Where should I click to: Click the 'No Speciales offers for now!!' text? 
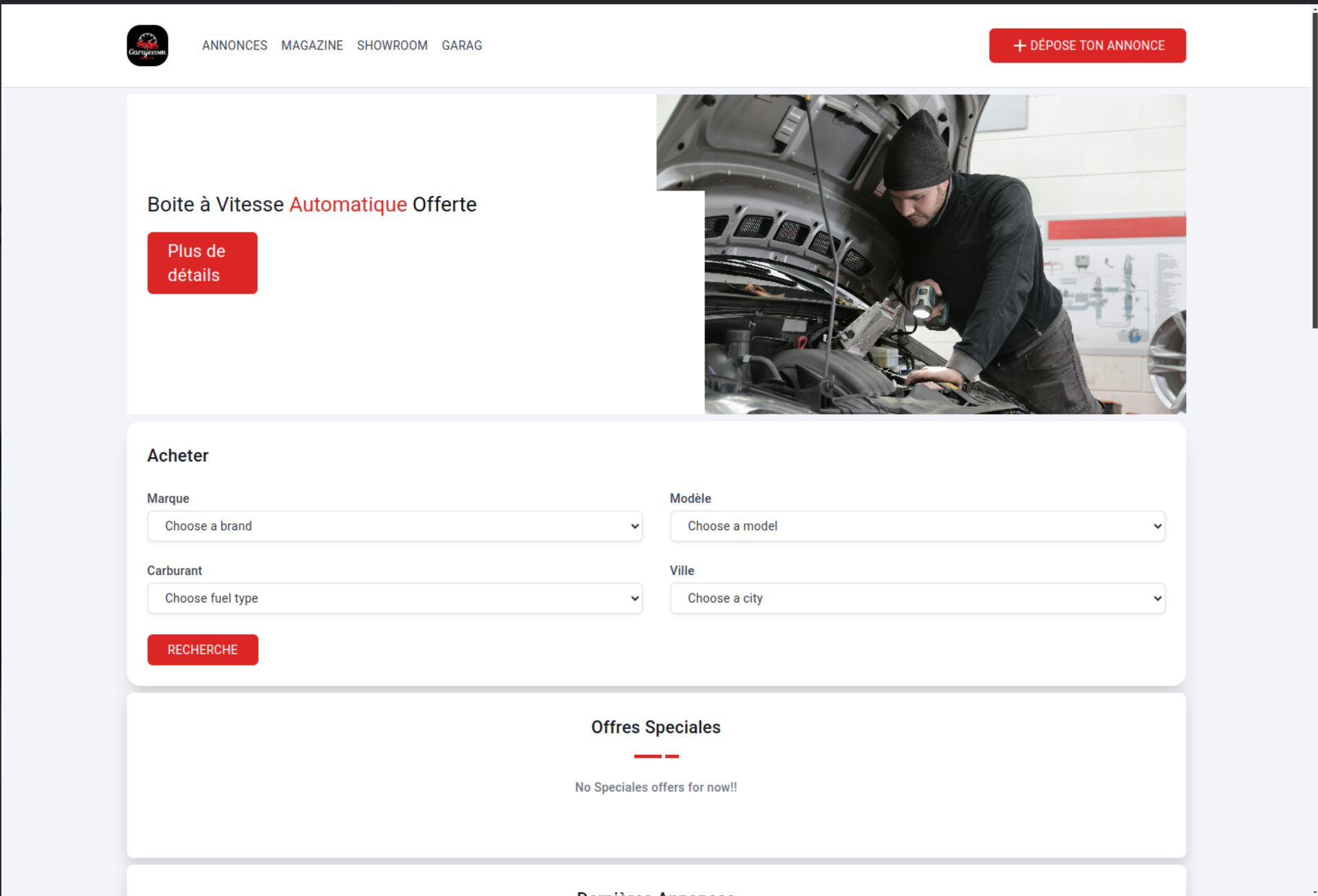pos(656,787)
